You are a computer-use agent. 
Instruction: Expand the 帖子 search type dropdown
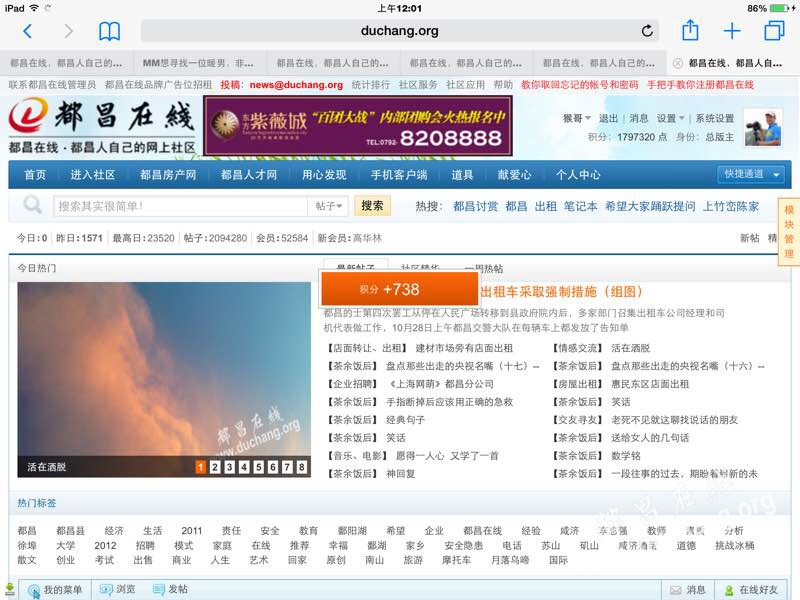pyautogui.click(x=329, y=206)
